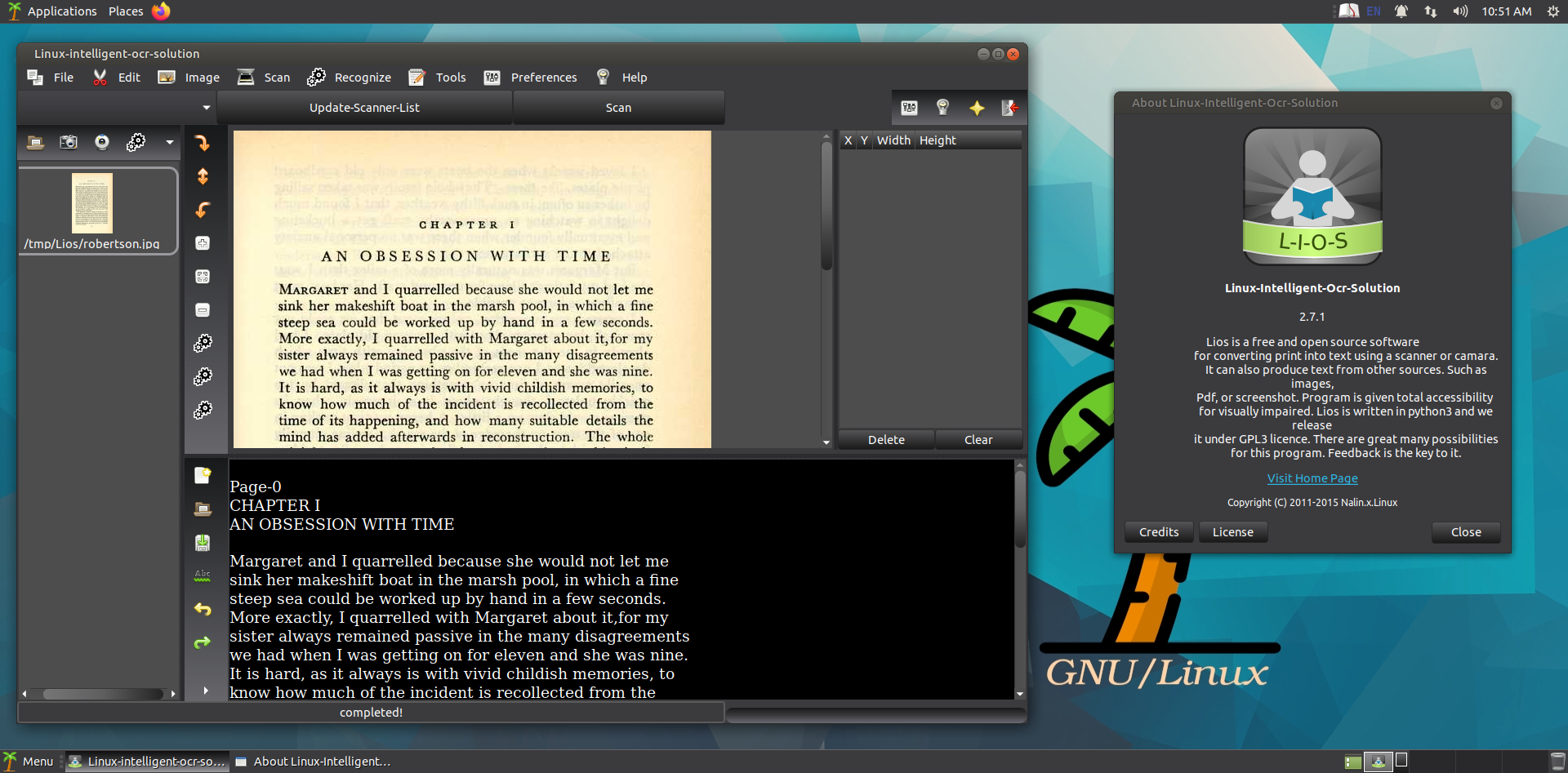Click the gears icon directly below zoom-out
1568x773 pixels.
pyautogui.click(x=203, y=344)
